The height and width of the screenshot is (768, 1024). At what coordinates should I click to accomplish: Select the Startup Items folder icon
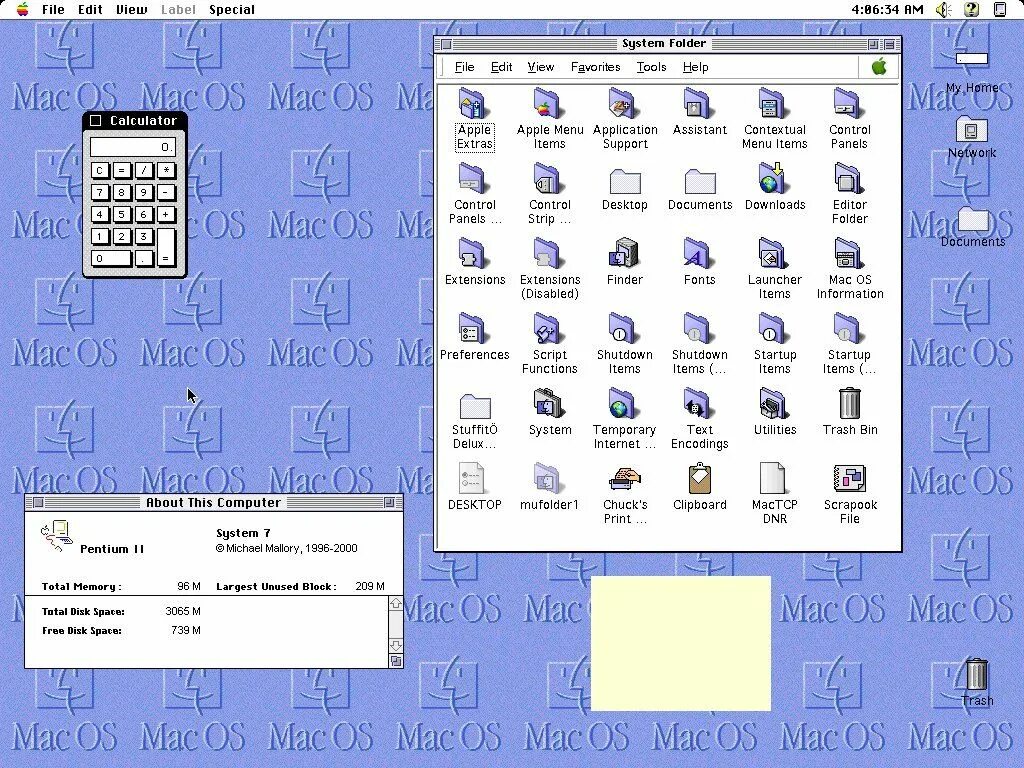click(774, 329)
